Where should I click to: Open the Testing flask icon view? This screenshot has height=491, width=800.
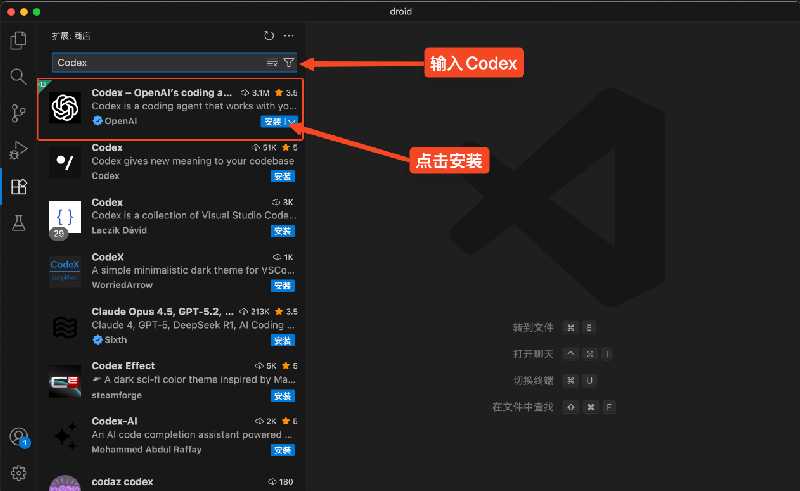pyautogui.click(x=18, y=222)
